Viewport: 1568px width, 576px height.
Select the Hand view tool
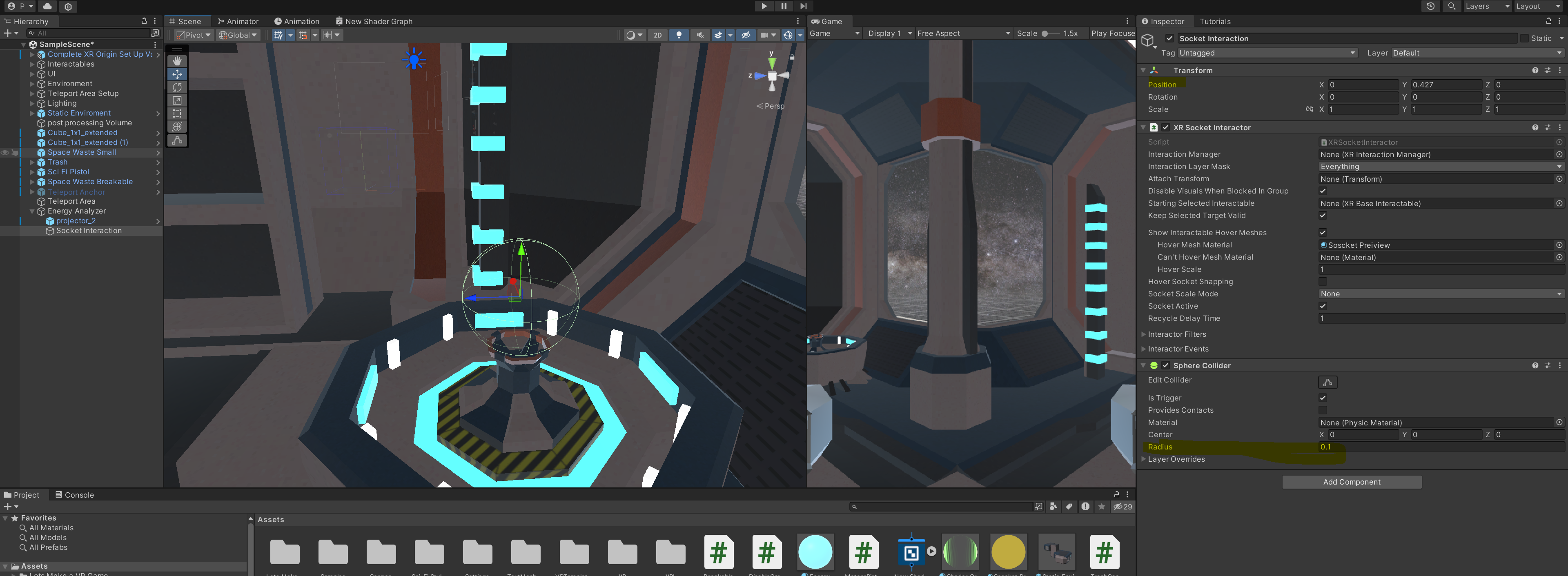point(177,61)
